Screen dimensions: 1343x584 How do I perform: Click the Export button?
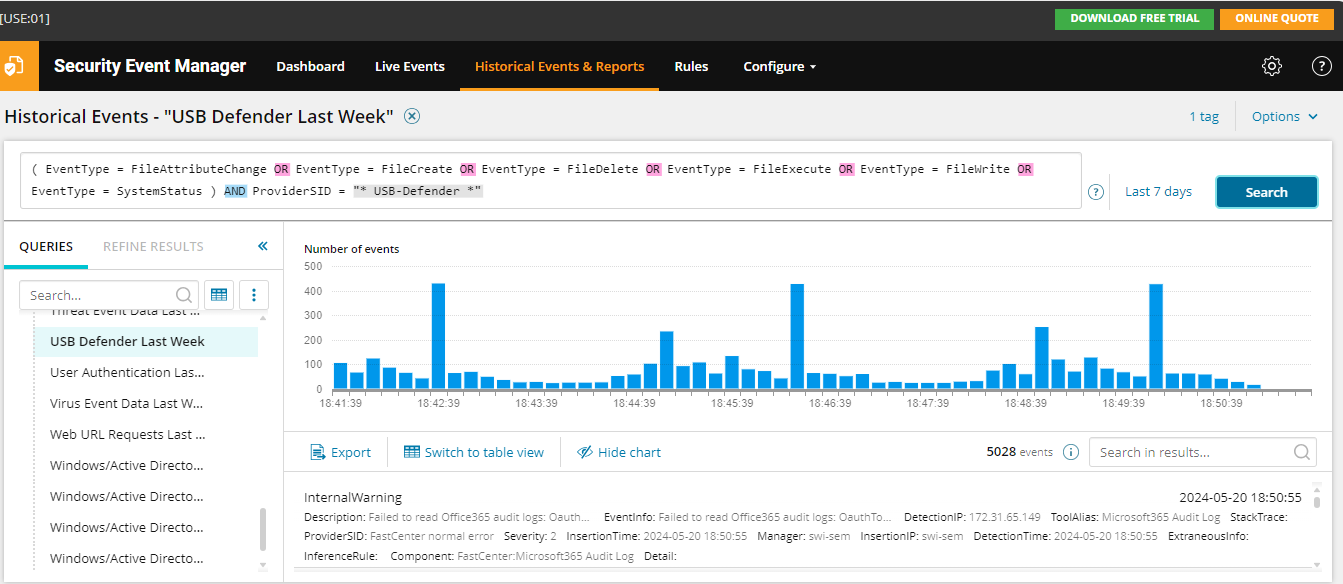[341, 452]
